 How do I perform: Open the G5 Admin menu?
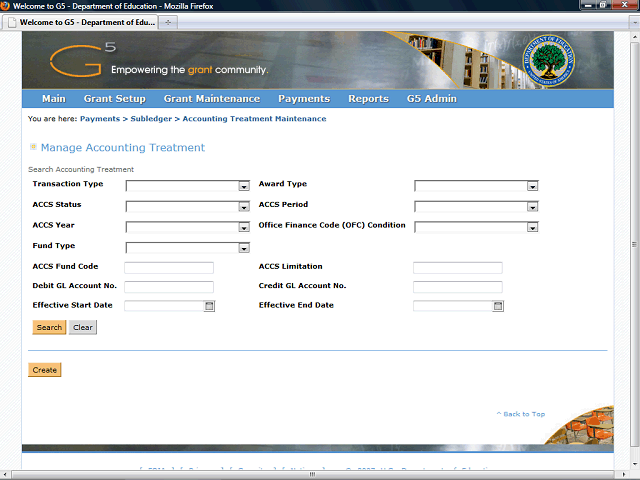coord(431,99)
